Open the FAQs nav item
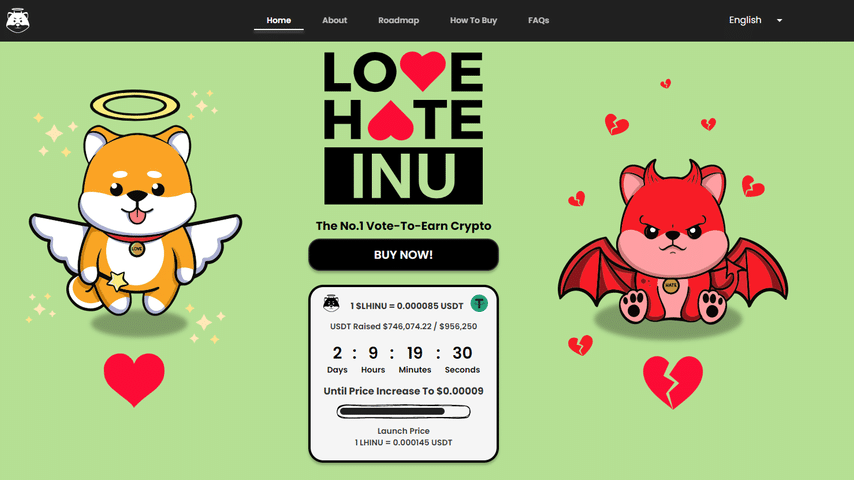Screen dimensions: 854x480 point(539,20)
